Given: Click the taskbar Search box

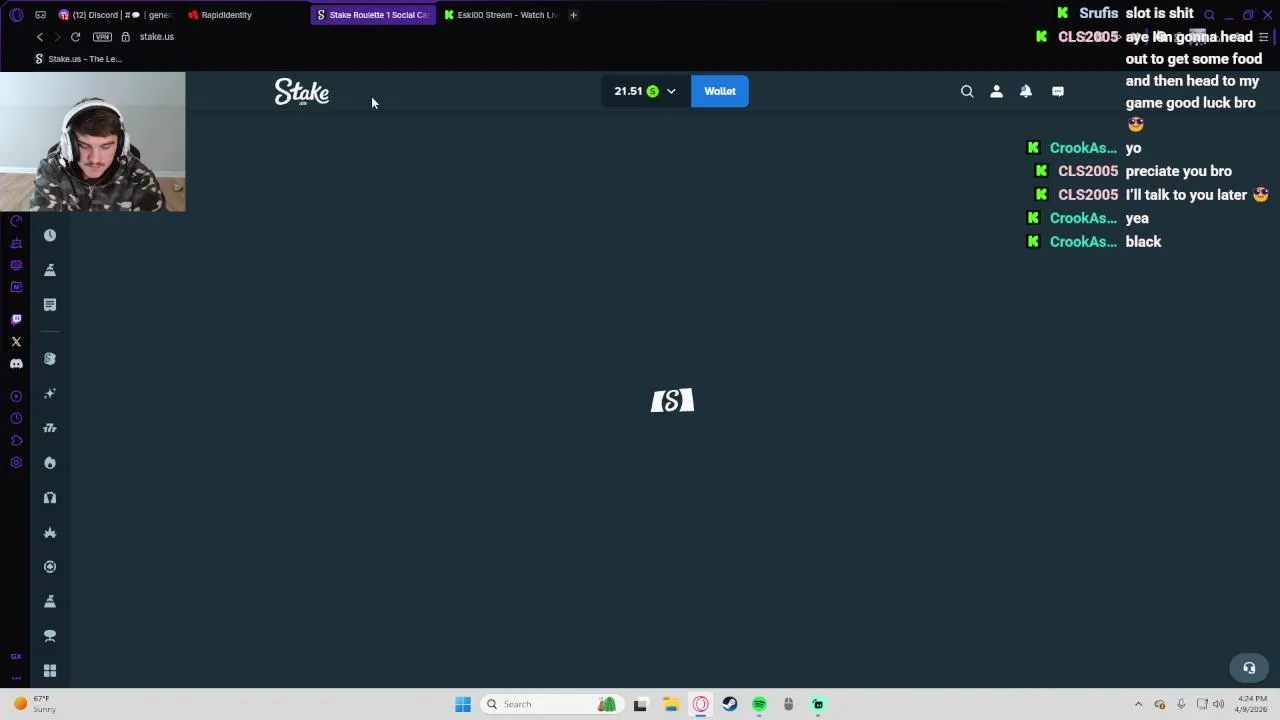Looking at the screenshot, I should [550, 704].
